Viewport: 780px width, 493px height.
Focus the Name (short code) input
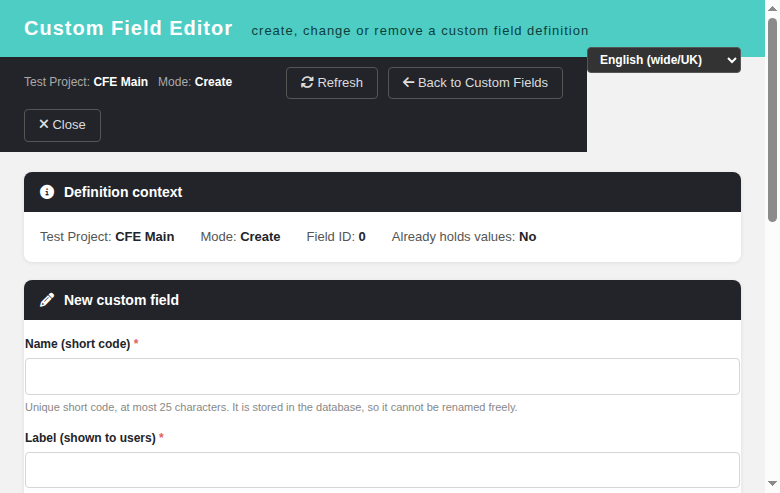coord(382,376)
